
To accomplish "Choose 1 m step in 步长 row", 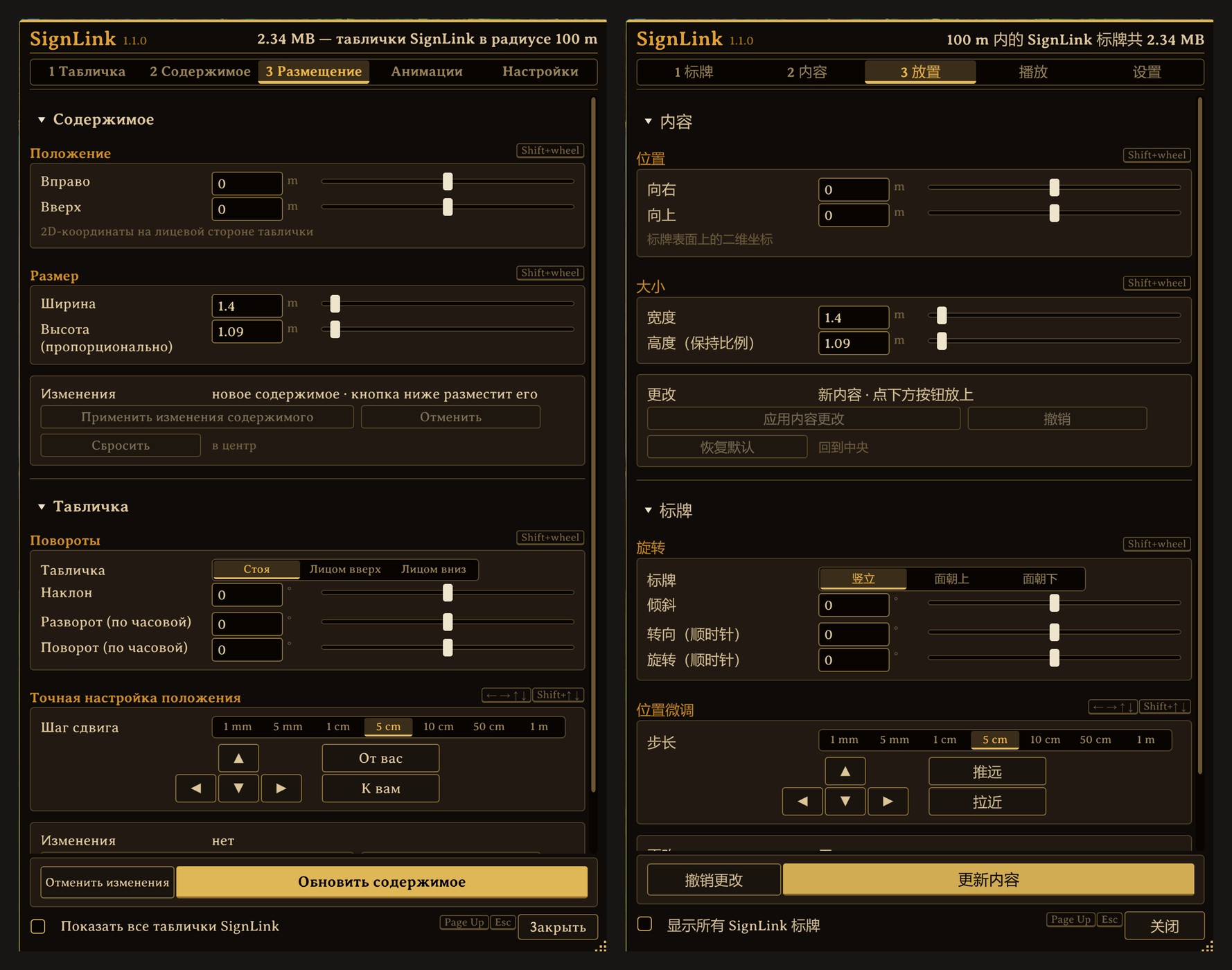I will point(1145,740).
